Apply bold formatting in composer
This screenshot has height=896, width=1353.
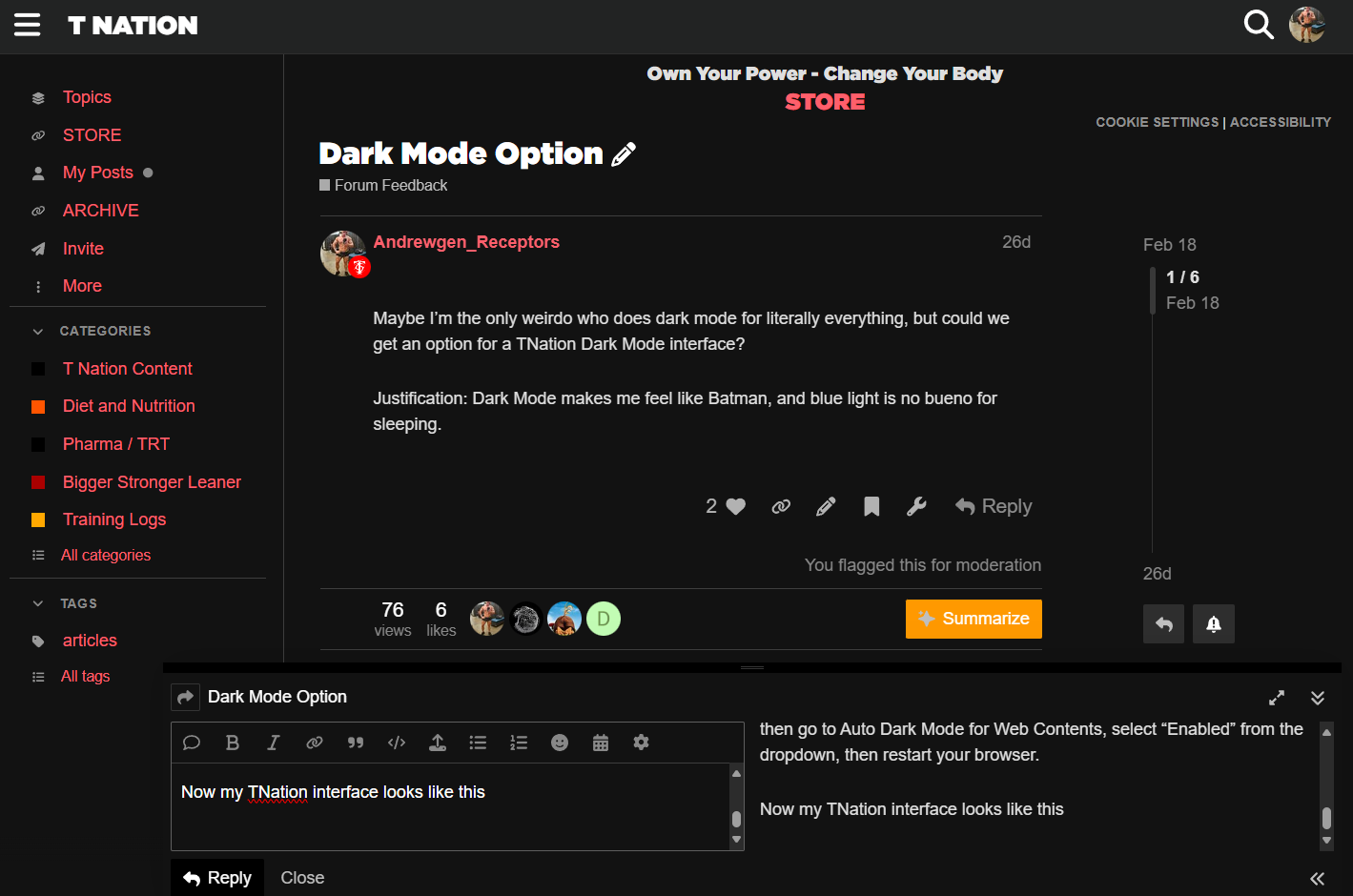tap(232, 743)
